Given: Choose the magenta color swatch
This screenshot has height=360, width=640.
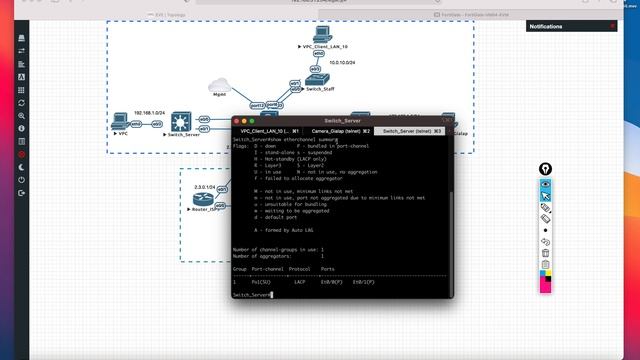Looking at the screenshot, I should click(545, 287).
